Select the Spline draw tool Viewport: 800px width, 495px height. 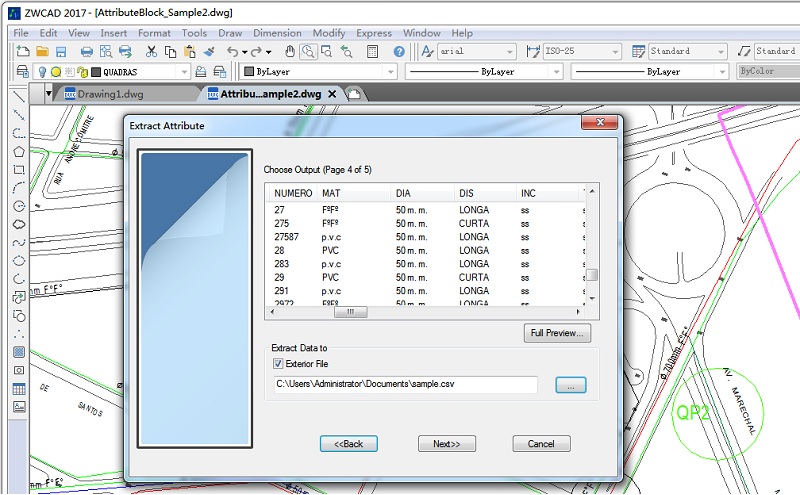[19, 243]
